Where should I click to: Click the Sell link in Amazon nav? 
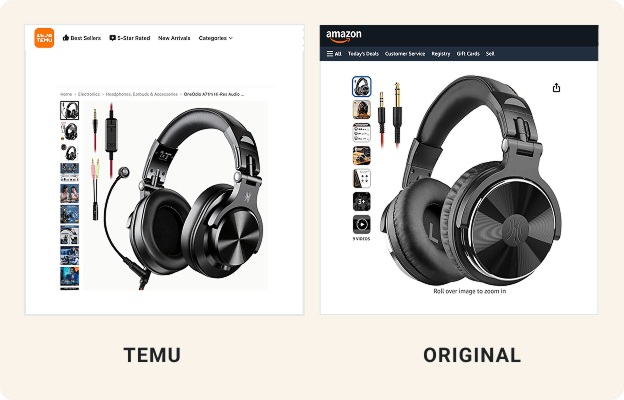pyautogui.click(x=490, y=54)
